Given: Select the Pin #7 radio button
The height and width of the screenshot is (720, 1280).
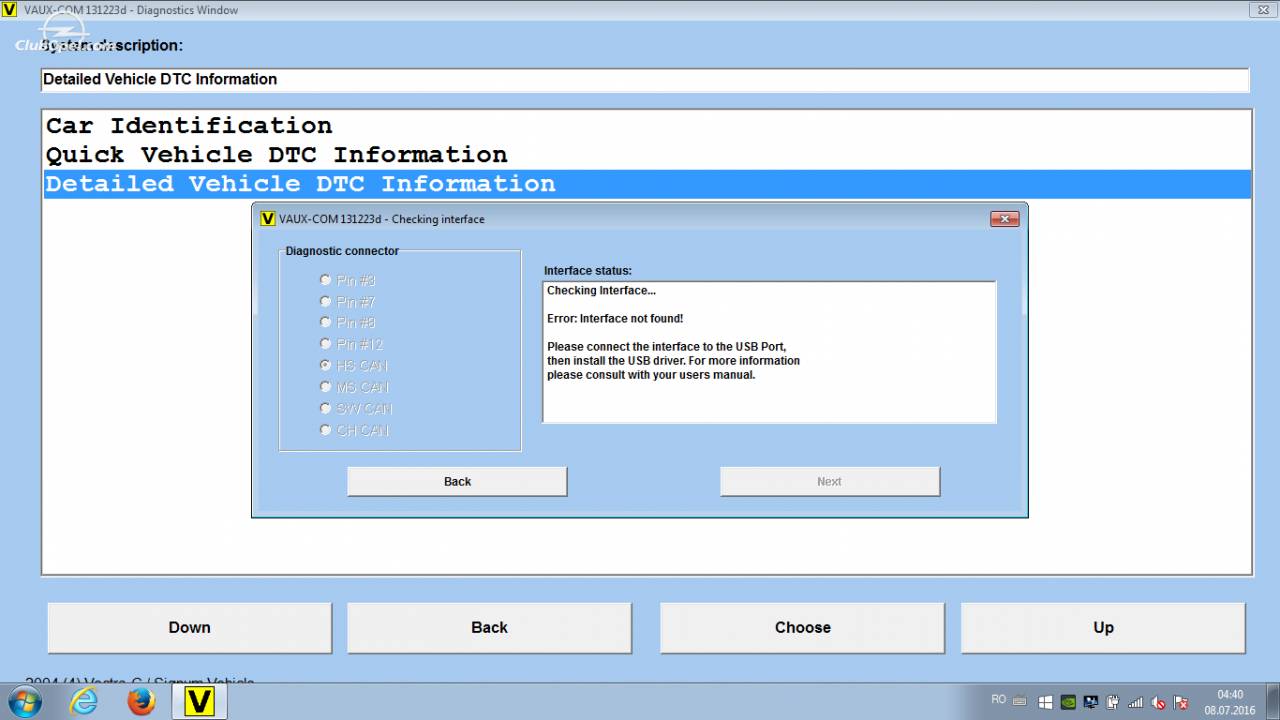Looking at the screenshot, I should pyautogui.click(x=325, y=301).
